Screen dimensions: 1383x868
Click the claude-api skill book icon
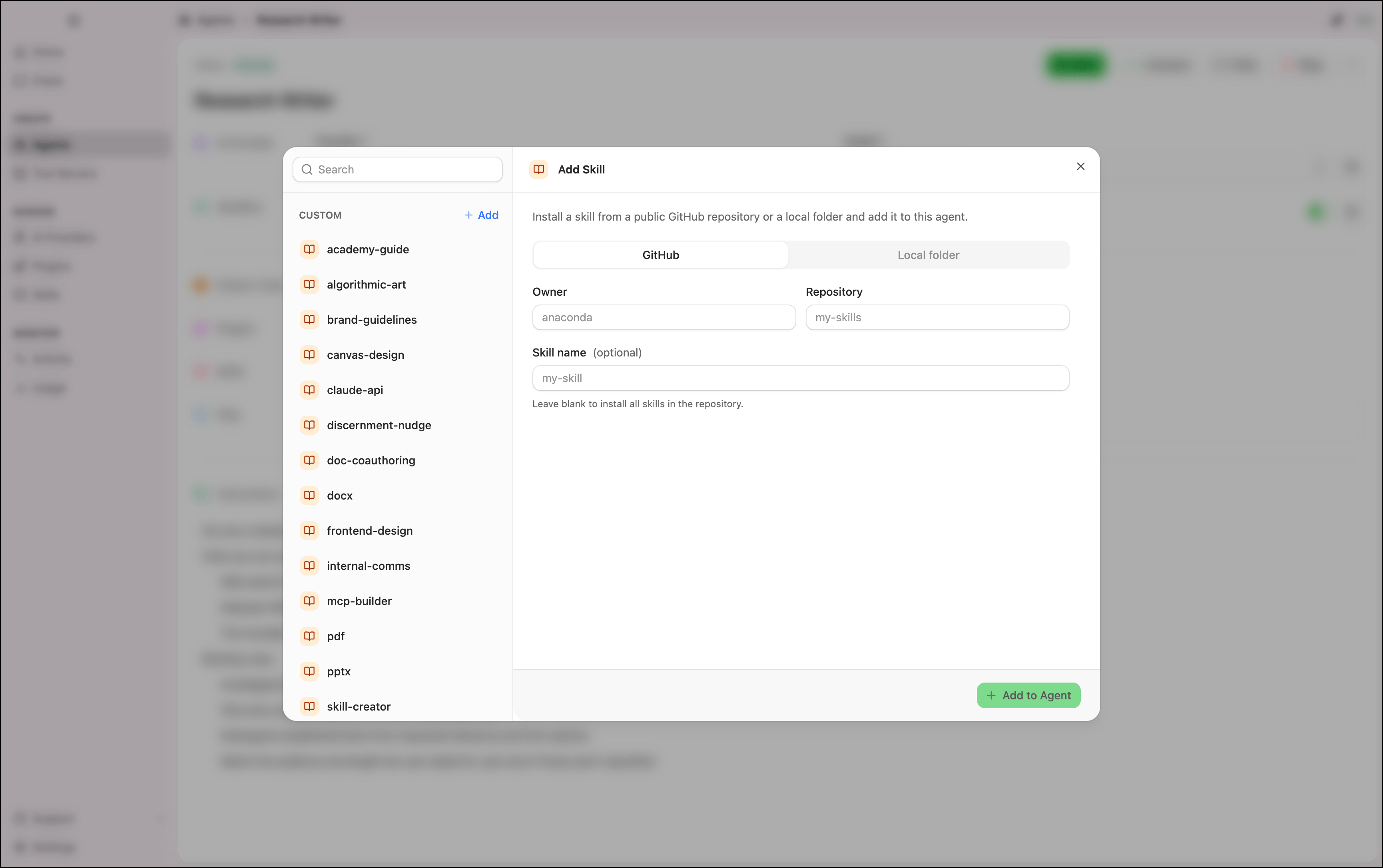[309, 390]
